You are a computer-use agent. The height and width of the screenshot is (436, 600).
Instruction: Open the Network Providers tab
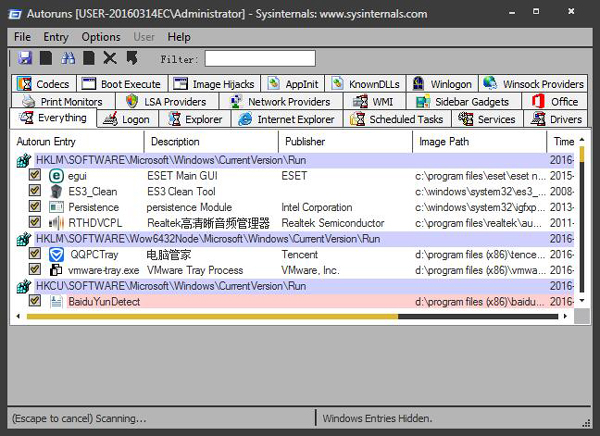(280, 101)
